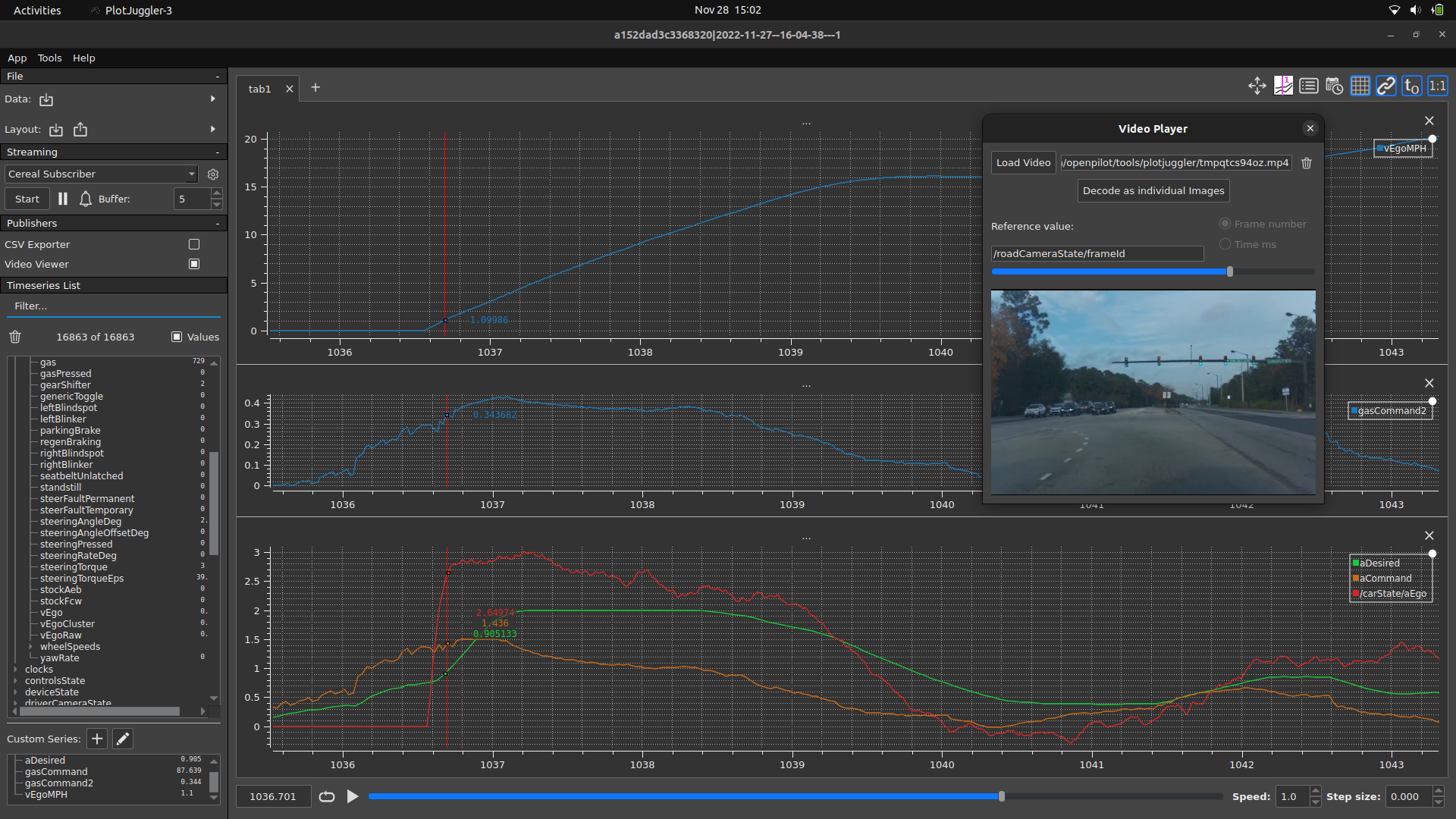Click the playback time field showing 1036.701
1456x819 pixels.
272,796
